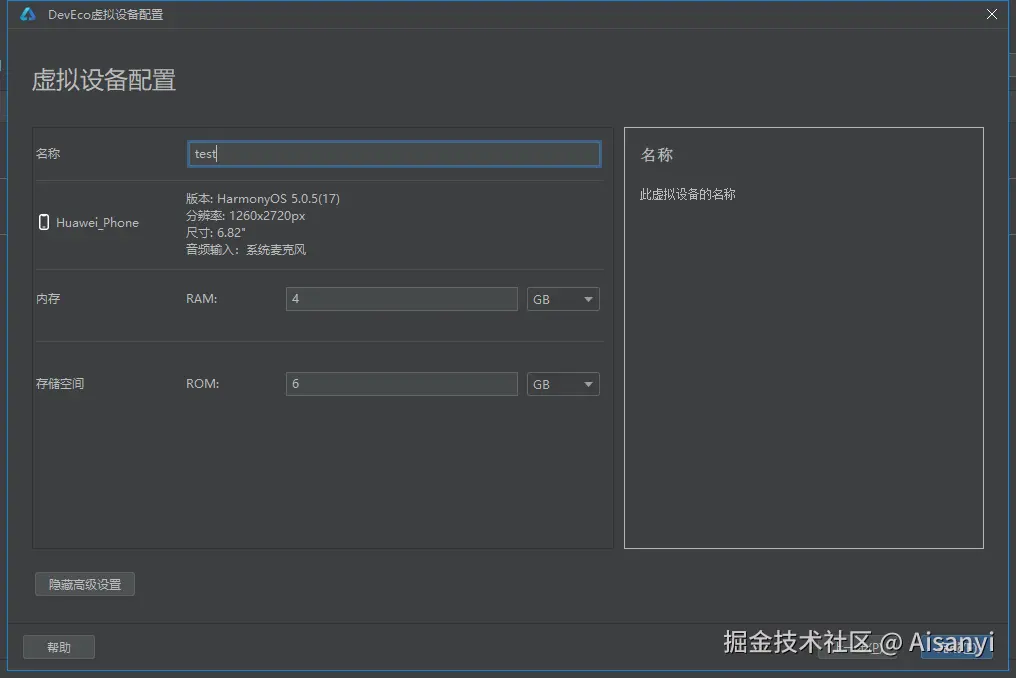Click the 虚拟设备配置 page heading
1016x678 pixels.
(x=104, y=80)
